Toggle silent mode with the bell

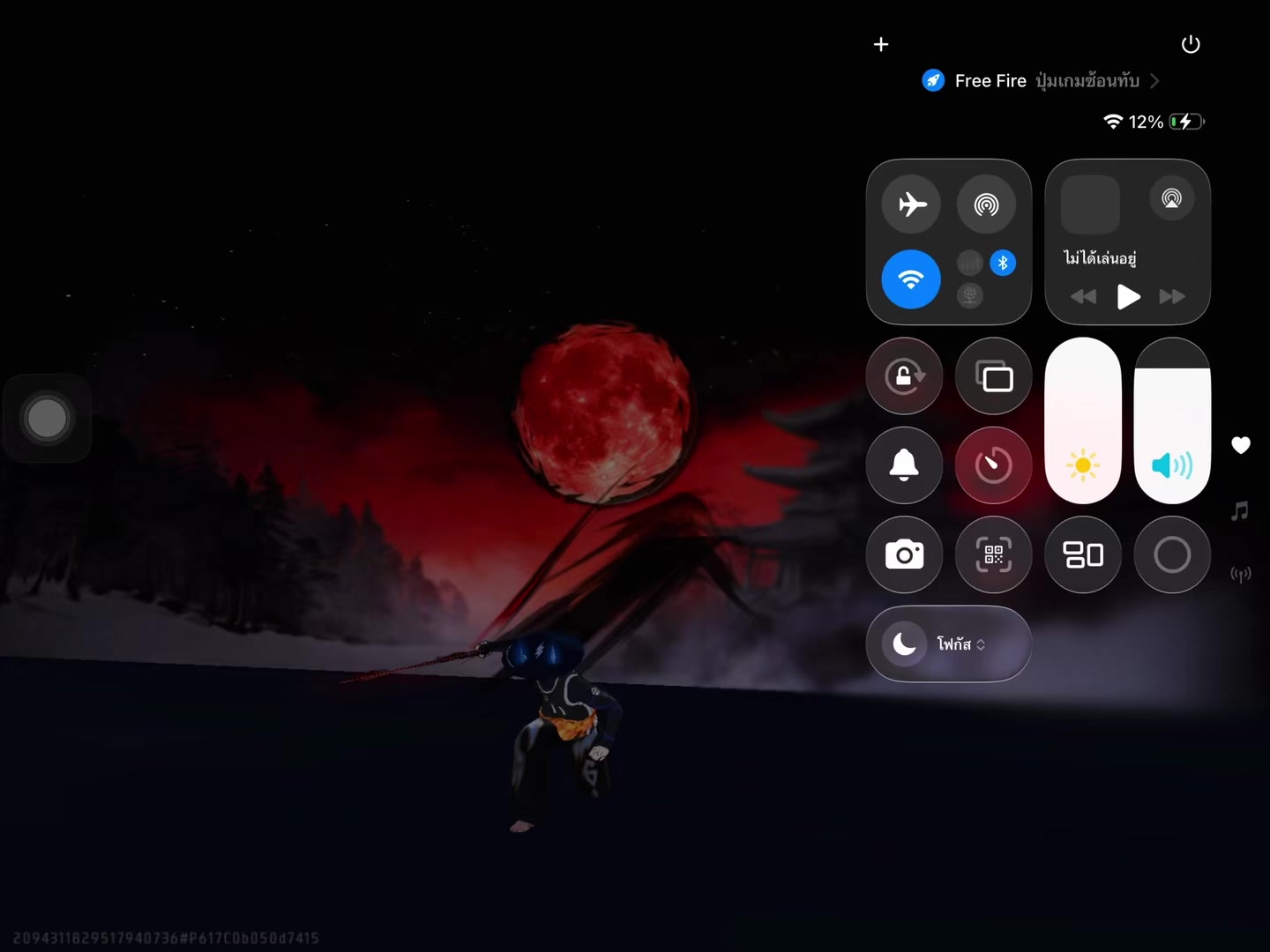pyautogui.click(x=905, y=465)
